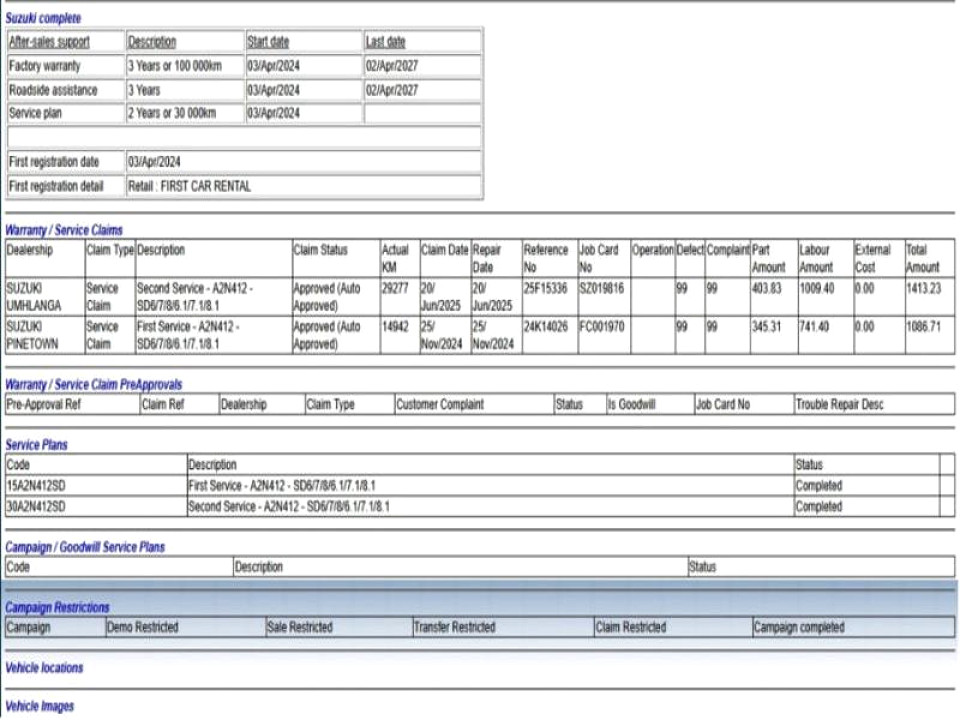Click the After-sales support column header
This screenshot has height=720, width=960.
point(49,42)
